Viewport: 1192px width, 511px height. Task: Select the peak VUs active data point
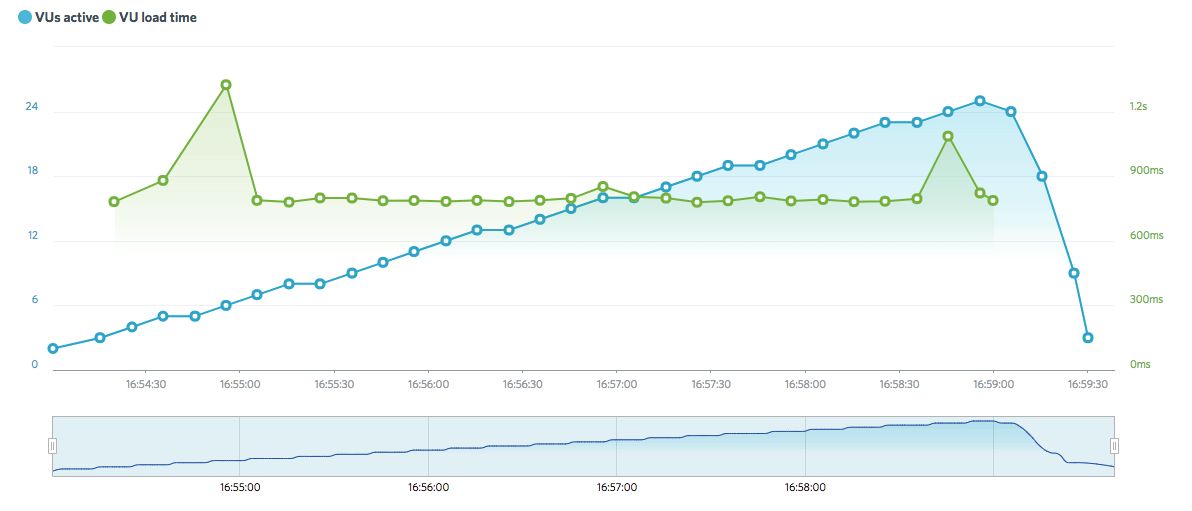(980, 101)
